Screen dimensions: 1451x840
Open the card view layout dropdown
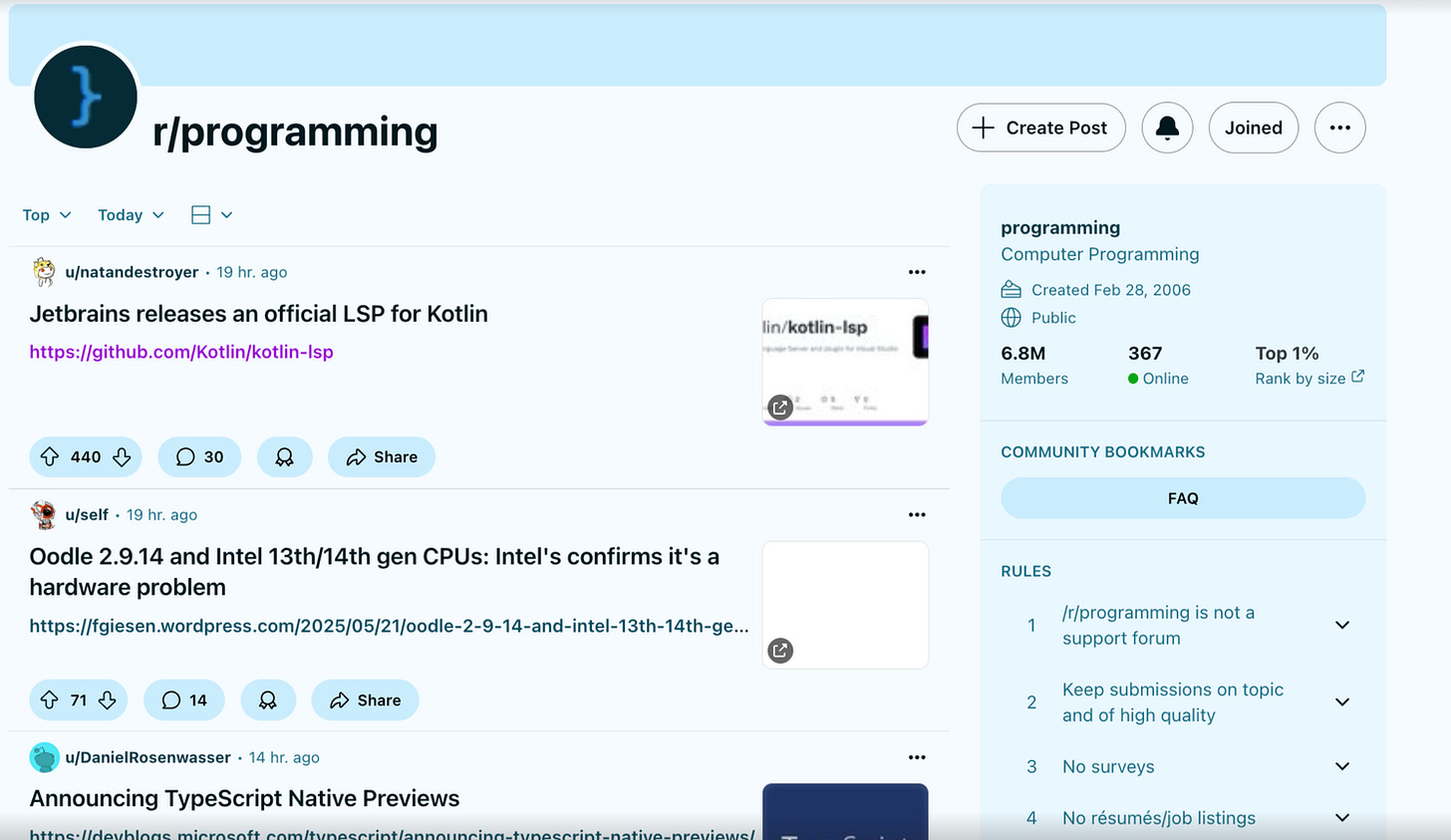pyautogui.click(x=211, y=215)
